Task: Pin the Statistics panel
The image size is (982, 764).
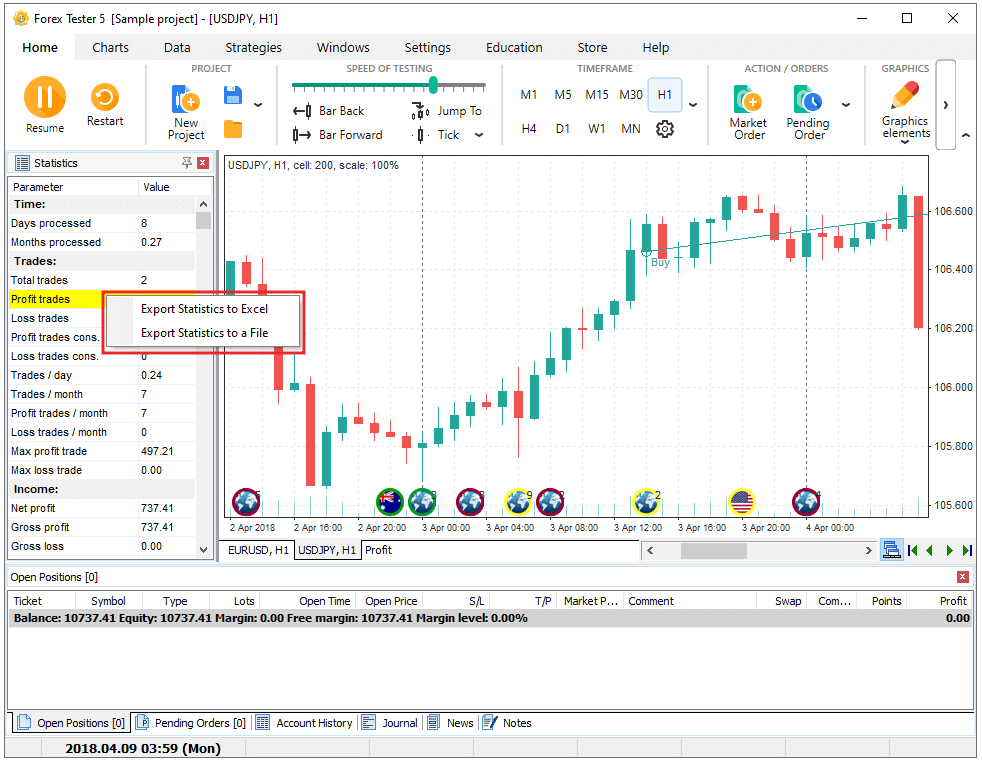Action: coord(186,163)
